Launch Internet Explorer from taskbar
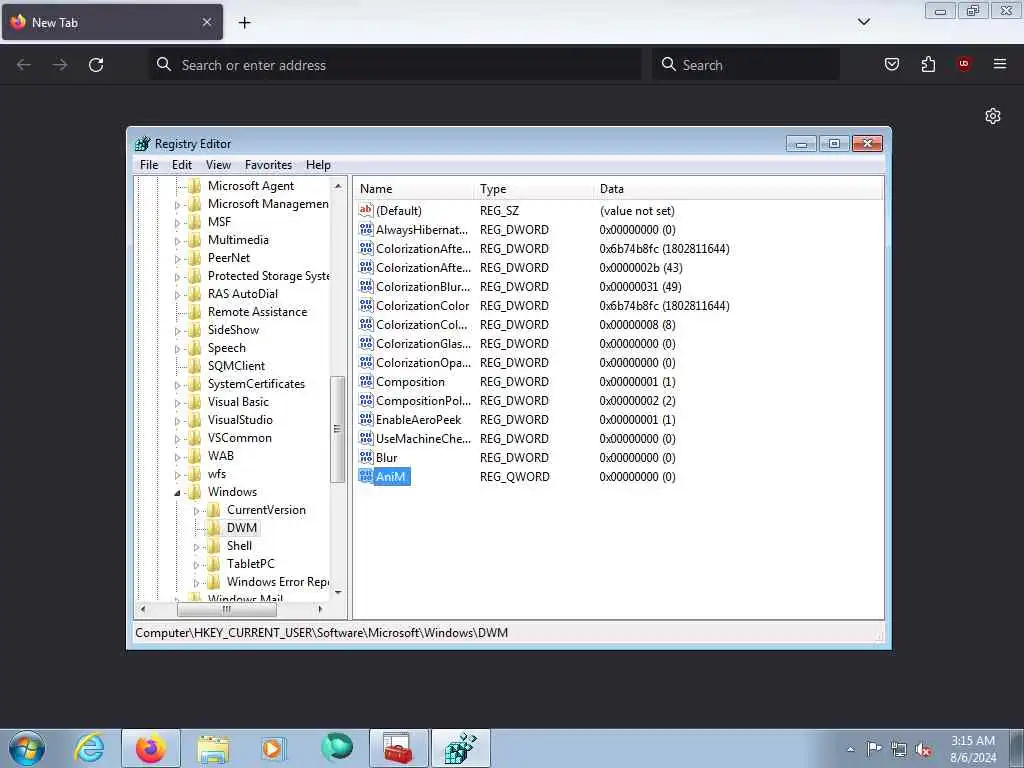Image resolution: width=1024 pixels, height=768 pixels. coord(89,748)
